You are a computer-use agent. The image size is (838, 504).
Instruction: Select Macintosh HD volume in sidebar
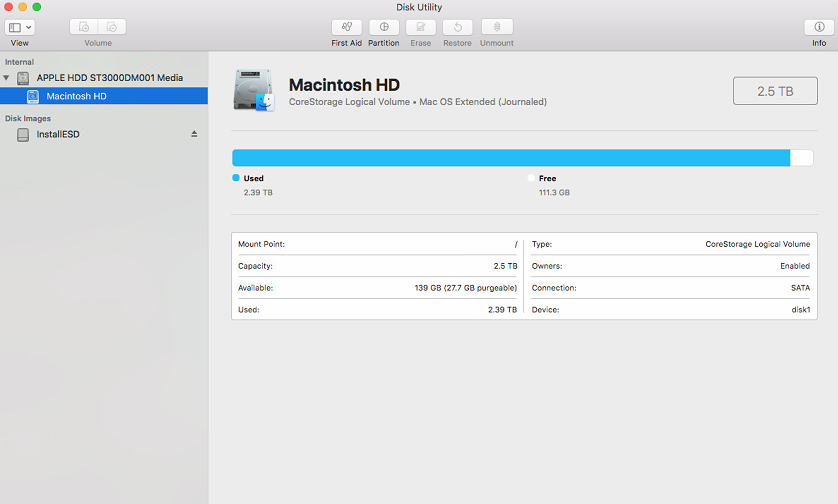point(104,96)
